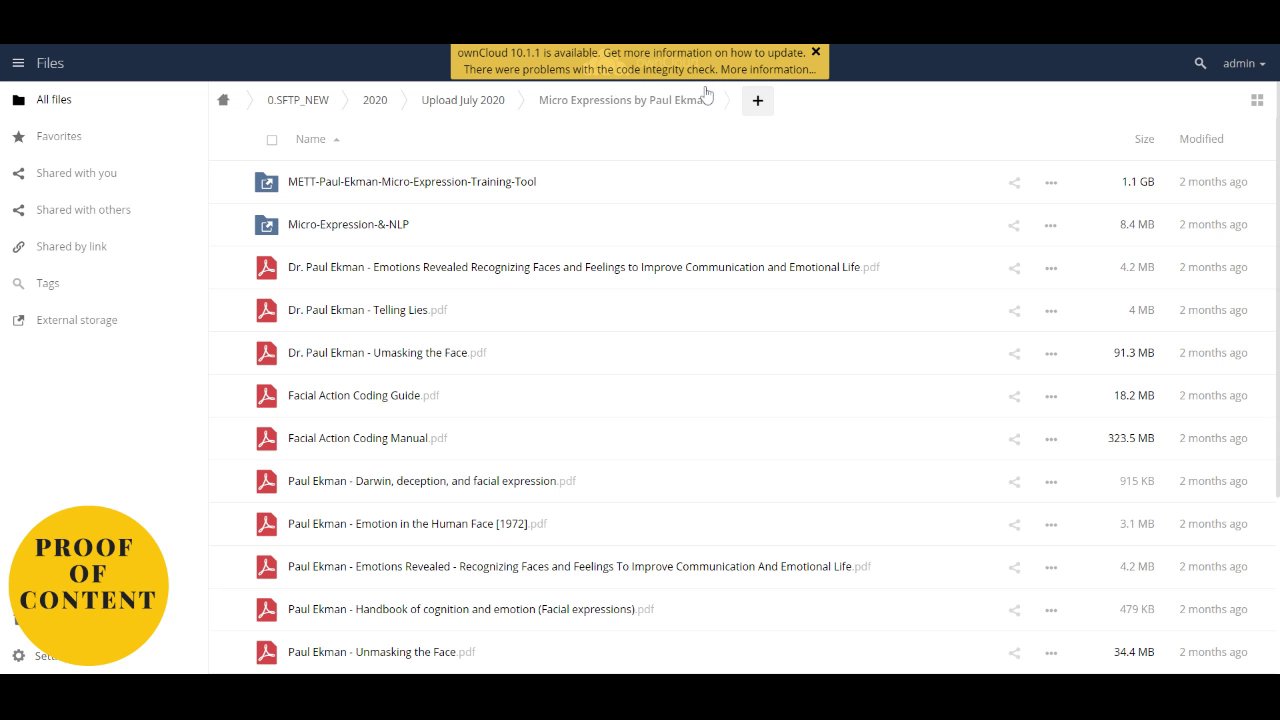The image size is (1280, 720).
Task: Share the Telling Lies PDF
Action: (x=1014, y=311)
